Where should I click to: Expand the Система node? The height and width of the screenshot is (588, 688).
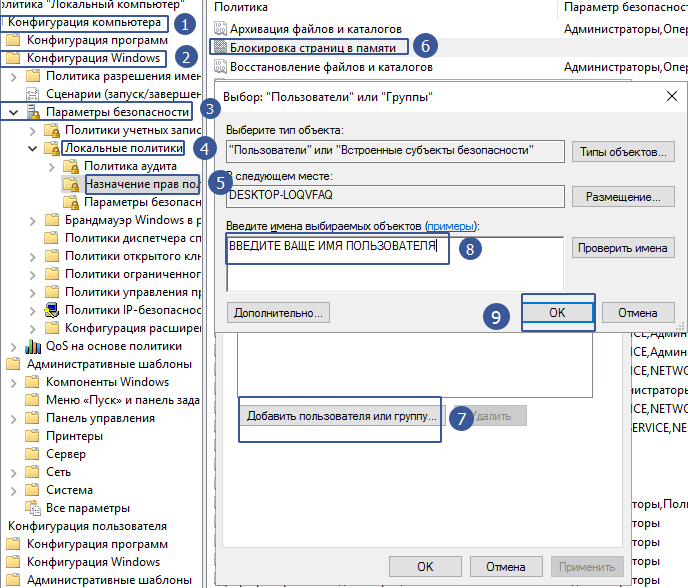(14, 491)
